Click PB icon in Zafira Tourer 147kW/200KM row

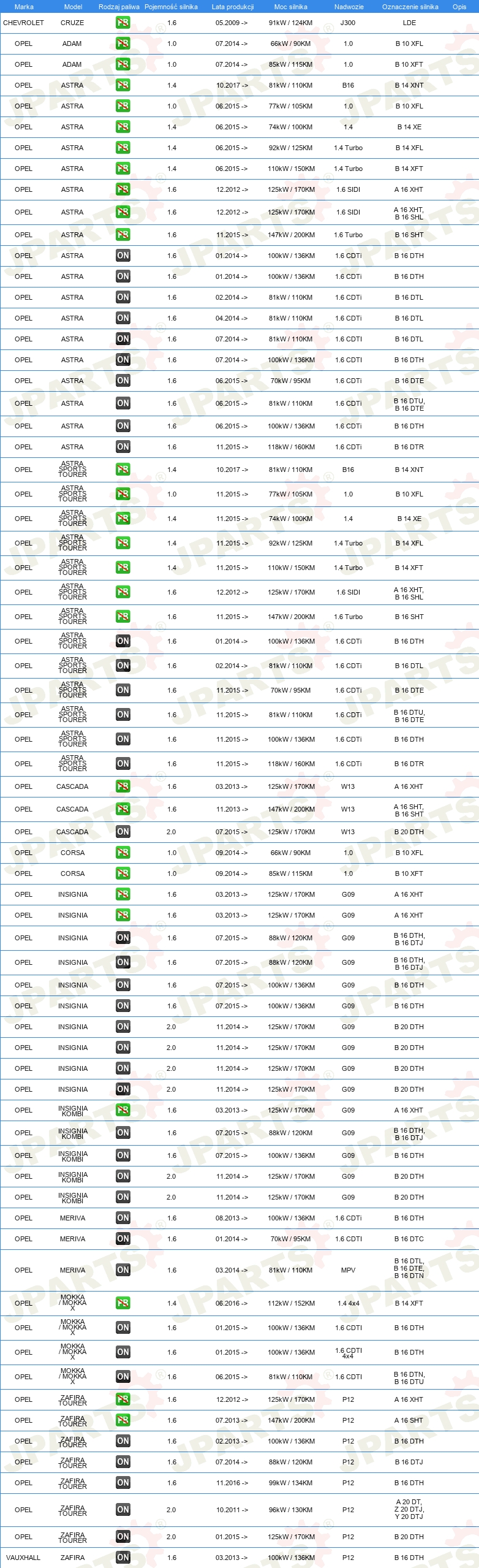123,1420
